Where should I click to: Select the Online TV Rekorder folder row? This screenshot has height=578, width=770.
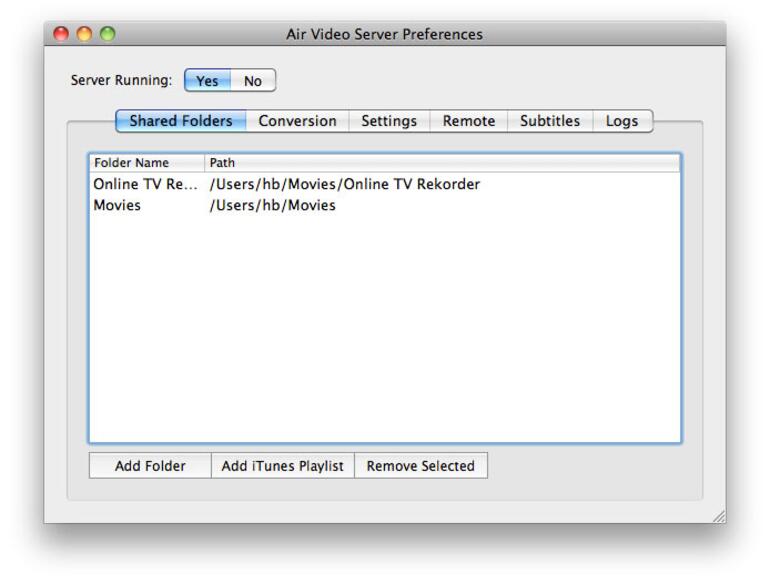[300, 185]
